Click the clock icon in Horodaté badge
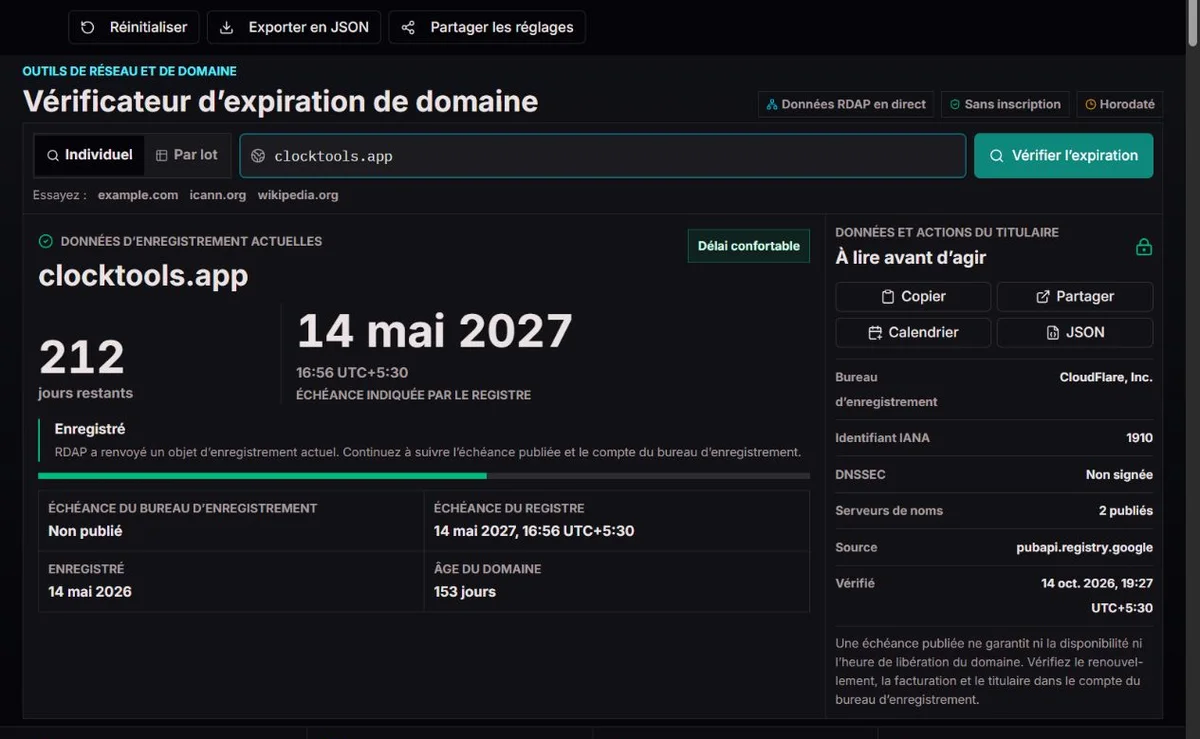The image size is (1200, 739). click(1090, 104)
